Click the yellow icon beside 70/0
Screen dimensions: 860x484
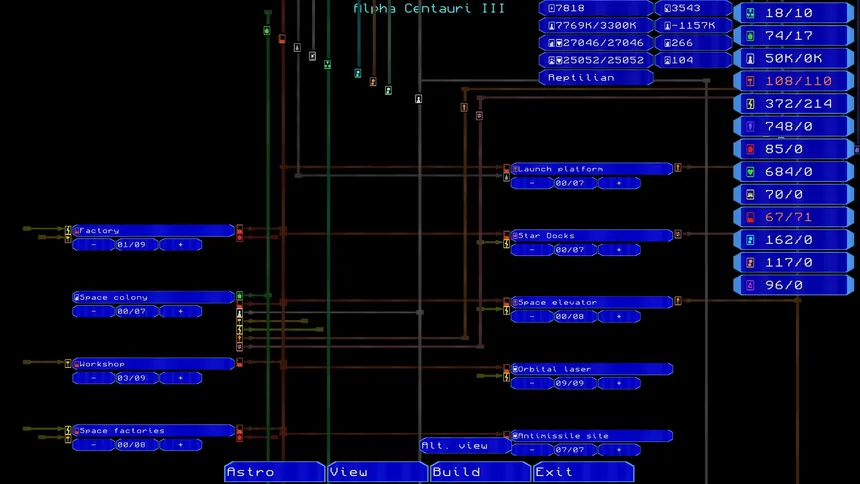750,194
